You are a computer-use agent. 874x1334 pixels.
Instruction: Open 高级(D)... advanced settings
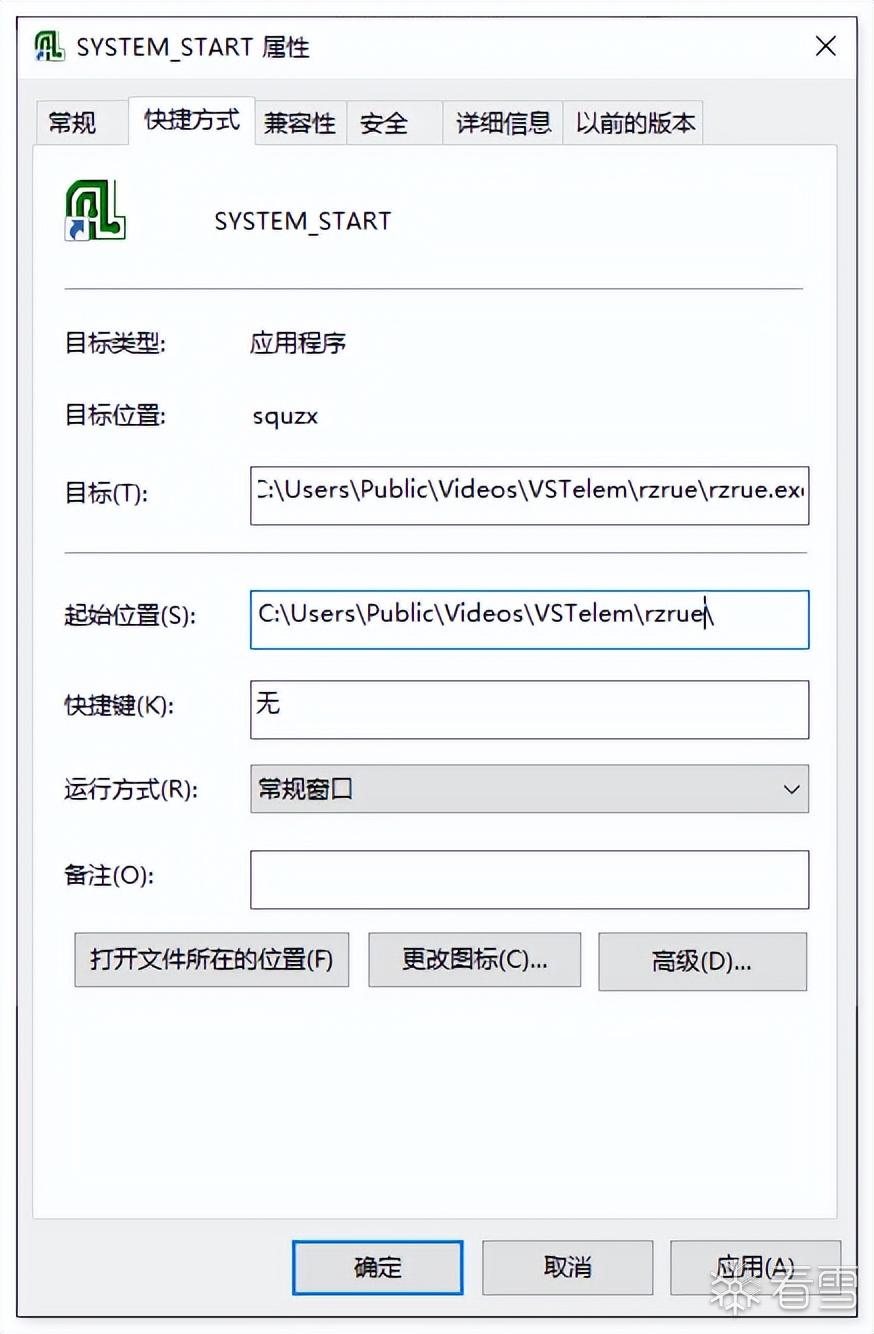702,962
